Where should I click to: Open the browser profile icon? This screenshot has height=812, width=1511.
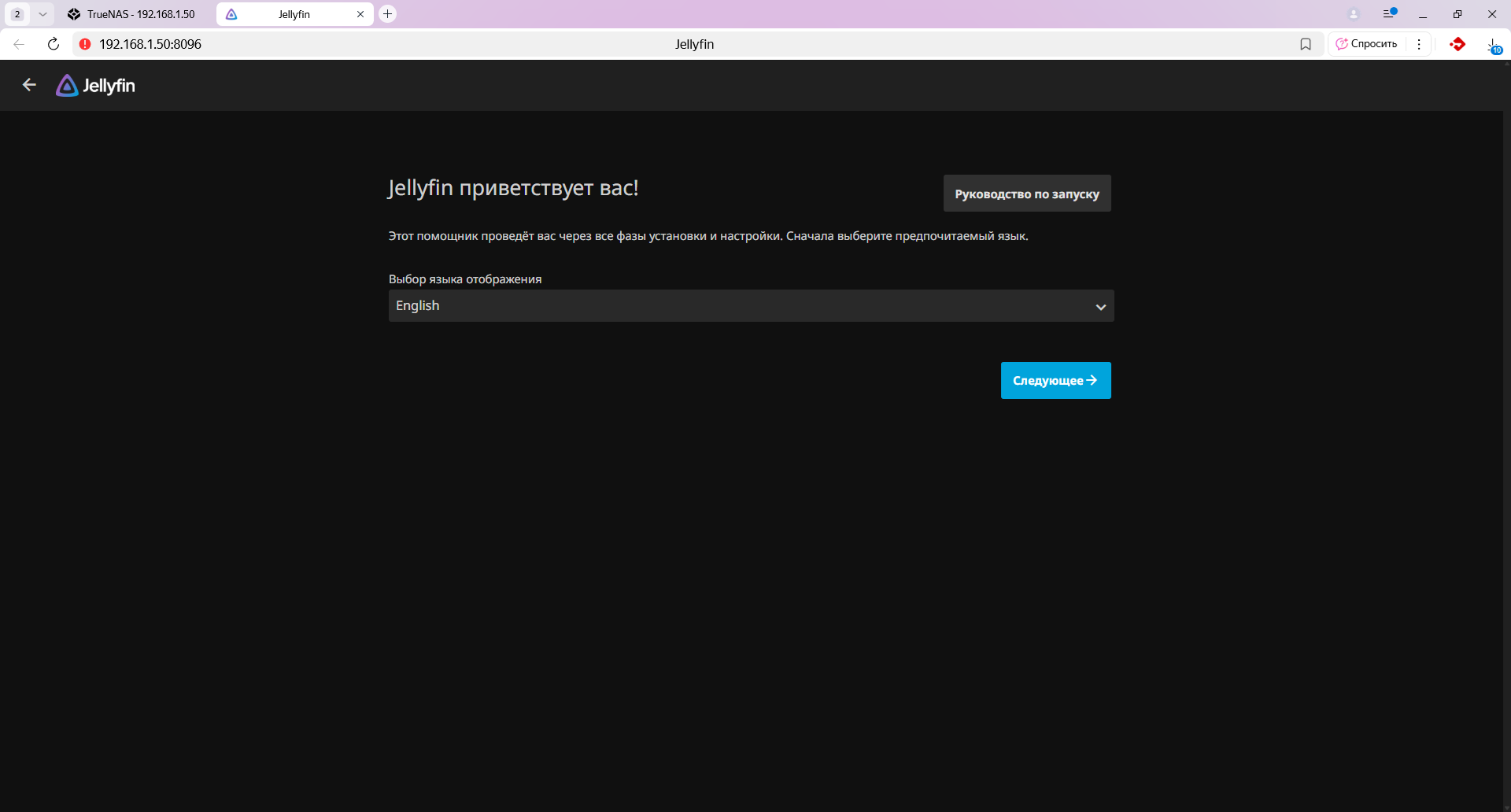pyautogui.click(x=1354, y=14)
